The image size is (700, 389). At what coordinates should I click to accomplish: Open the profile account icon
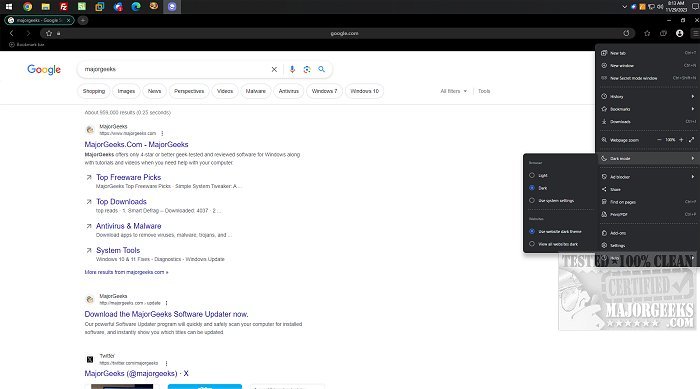(x=679, y=33)
